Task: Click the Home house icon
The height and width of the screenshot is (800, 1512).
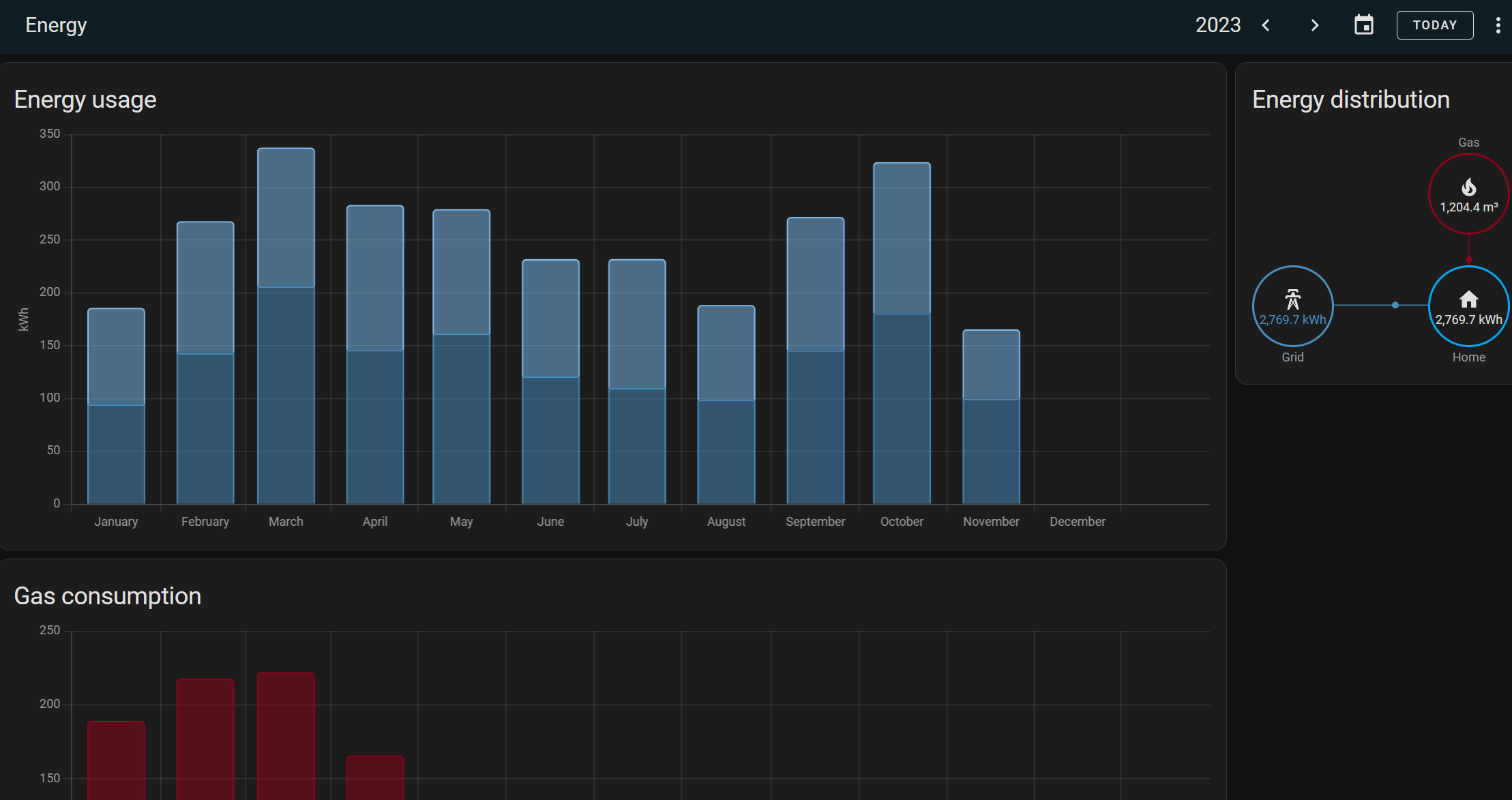Action: click(x=1468, y=299)
